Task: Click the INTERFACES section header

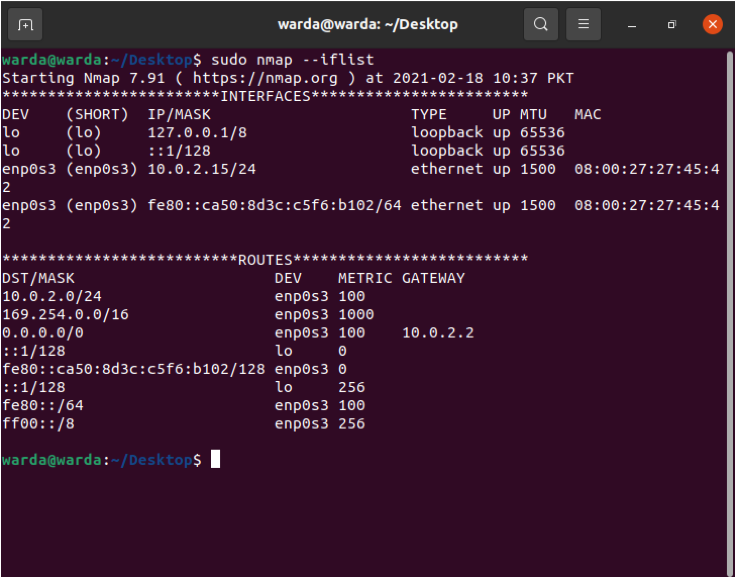Action: tap(265, 96)
